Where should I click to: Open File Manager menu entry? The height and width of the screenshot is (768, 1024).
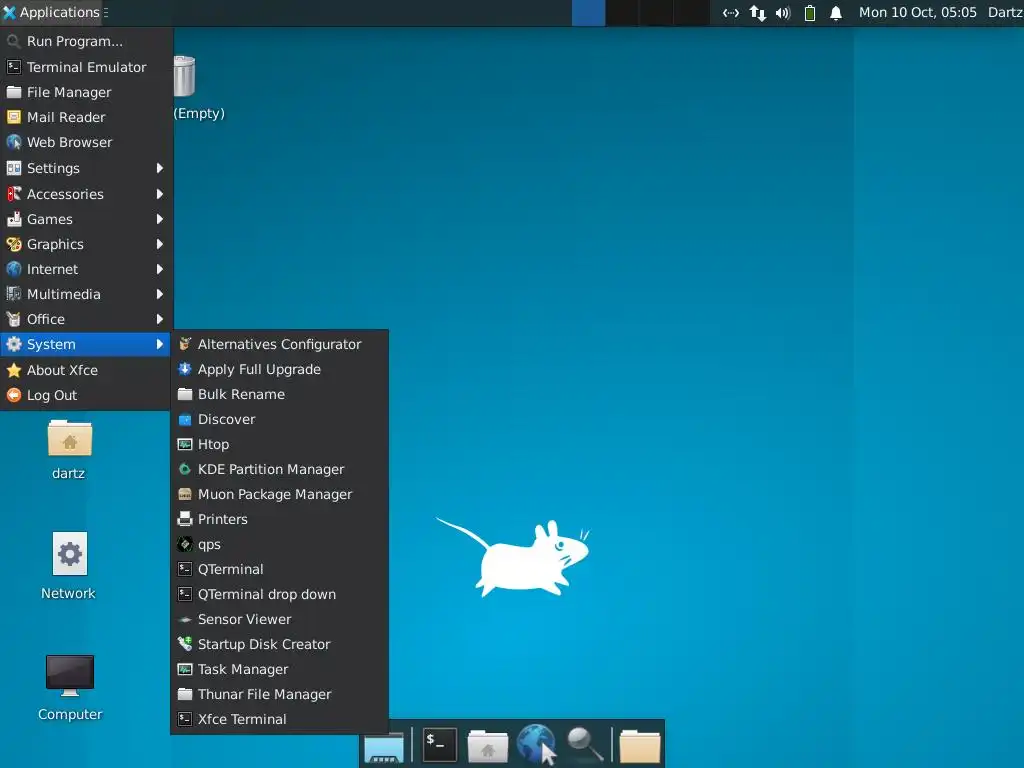(86, 92)
